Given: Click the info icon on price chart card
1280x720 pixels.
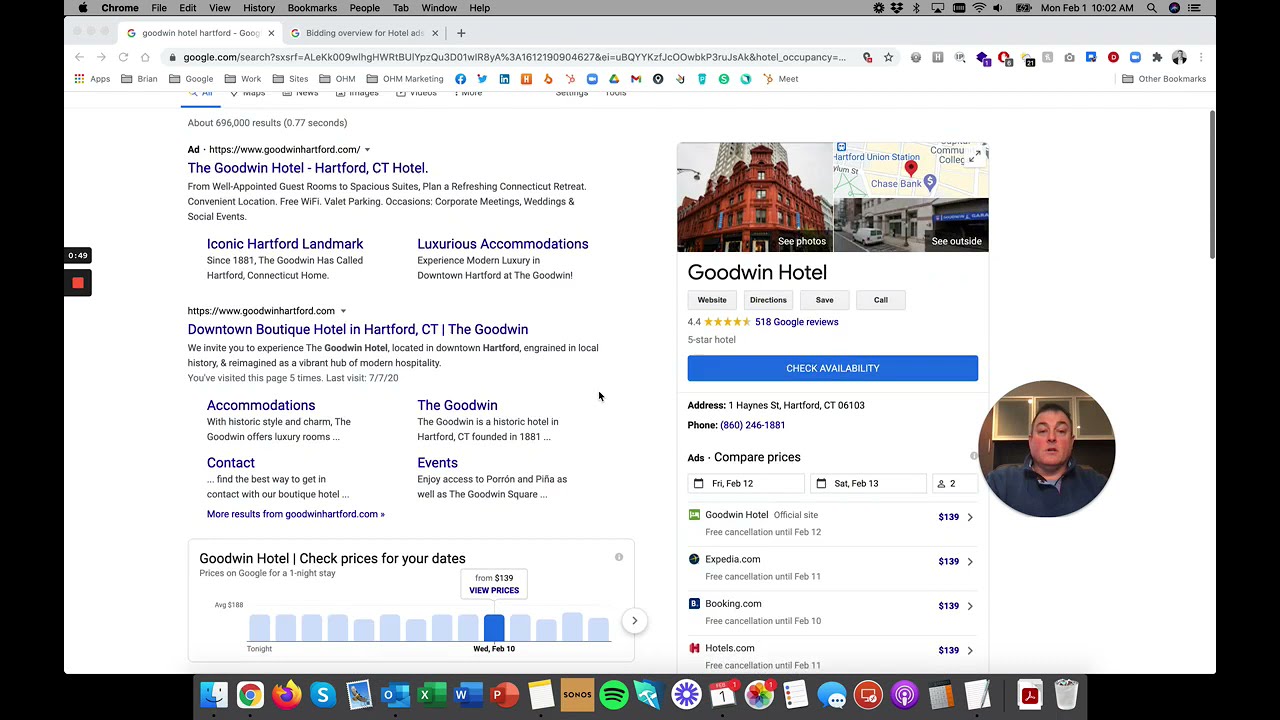Looking at the screenshot, I should (619, 557).
